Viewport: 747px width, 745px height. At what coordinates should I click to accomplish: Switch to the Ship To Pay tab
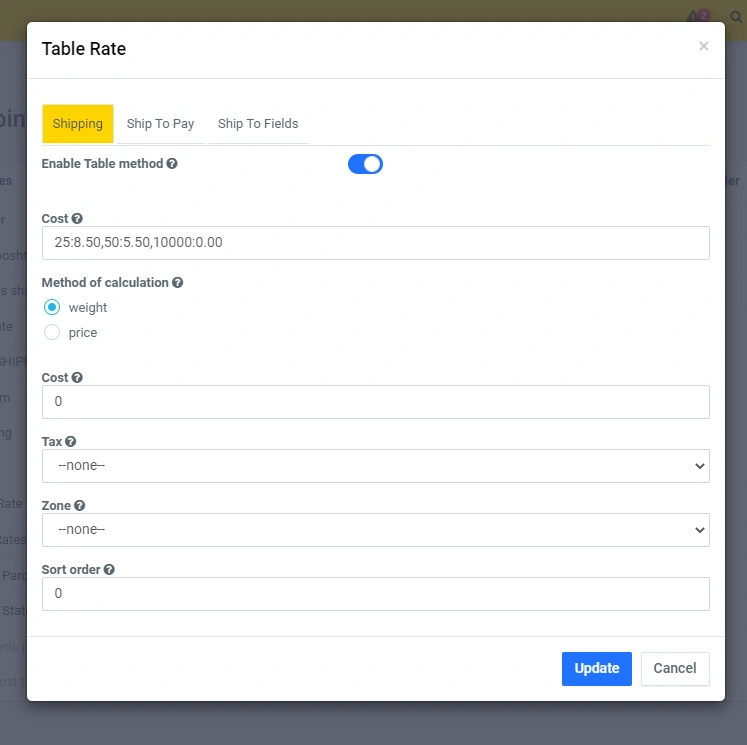160,124
